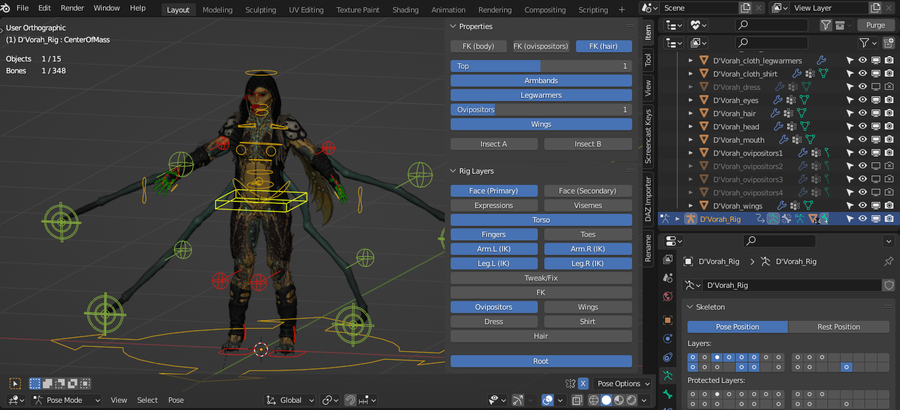Toggle X-axis mirror button beside Pose Options

583,384
